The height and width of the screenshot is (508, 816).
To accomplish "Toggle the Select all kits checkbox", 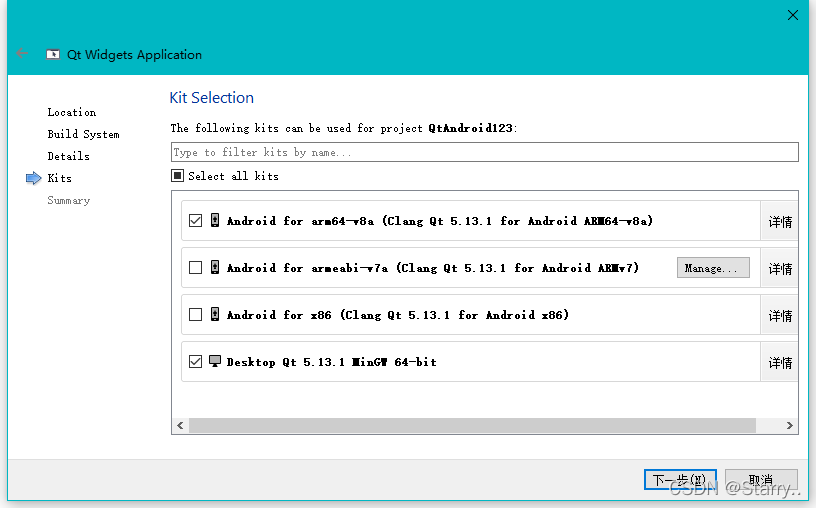I will coord(177,175).
